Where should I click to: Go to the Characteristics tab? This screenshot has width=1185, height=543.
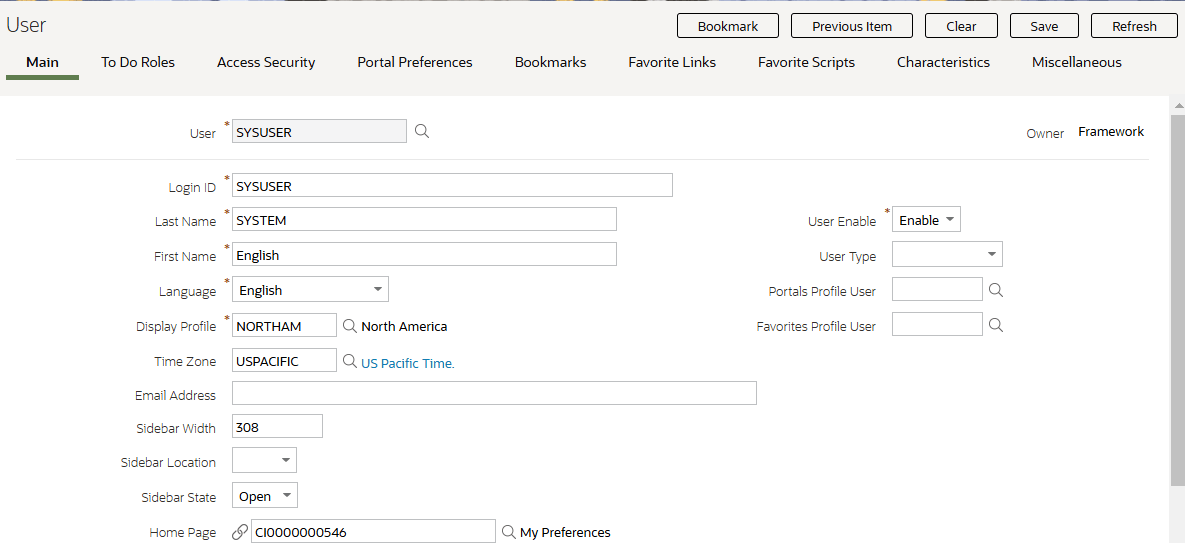[x=943, y=63]
